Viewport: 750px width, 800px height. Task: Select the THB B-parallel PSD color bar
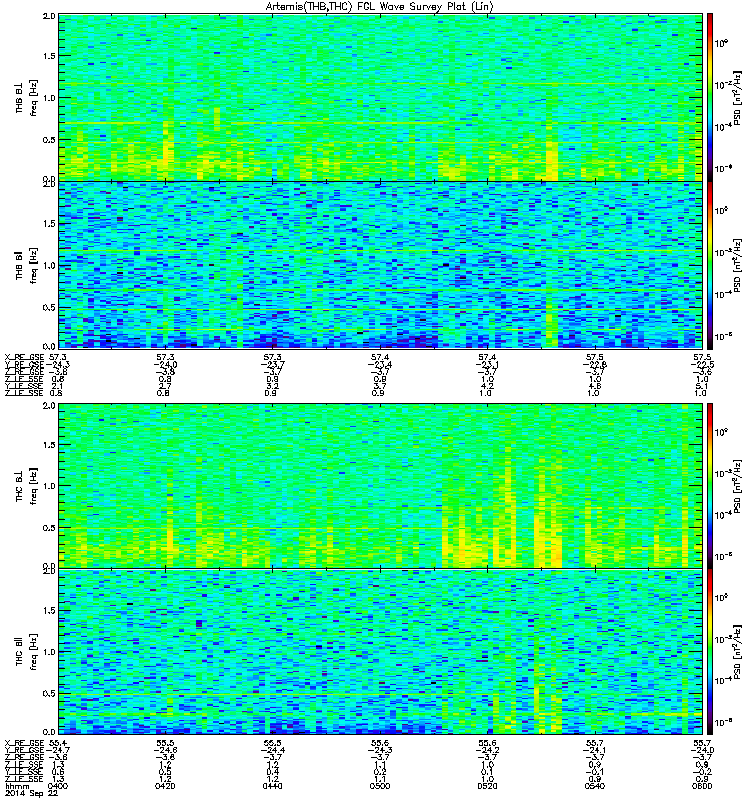[x=709, y=266]
